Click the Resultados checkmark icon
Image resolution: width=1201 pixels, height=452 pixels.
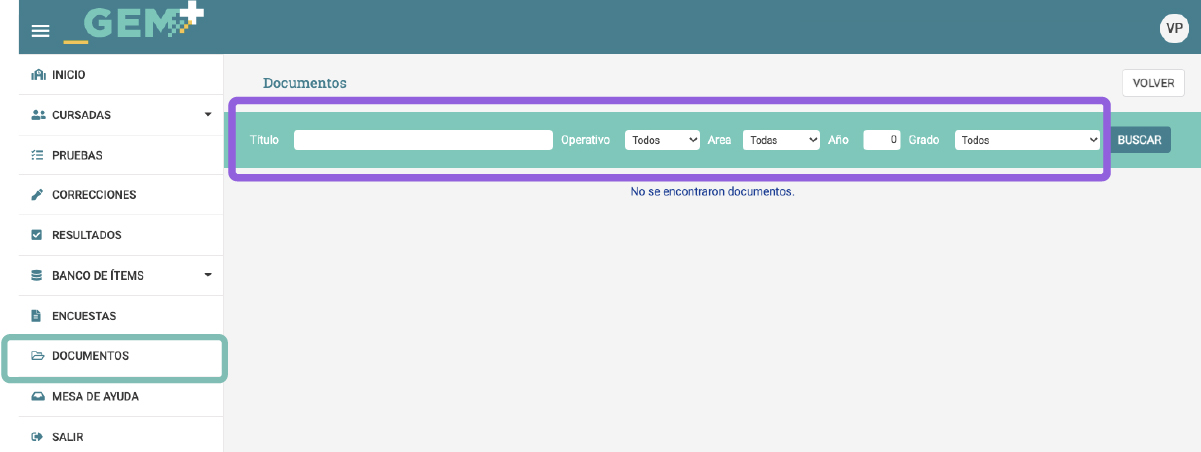coord(38,235)
